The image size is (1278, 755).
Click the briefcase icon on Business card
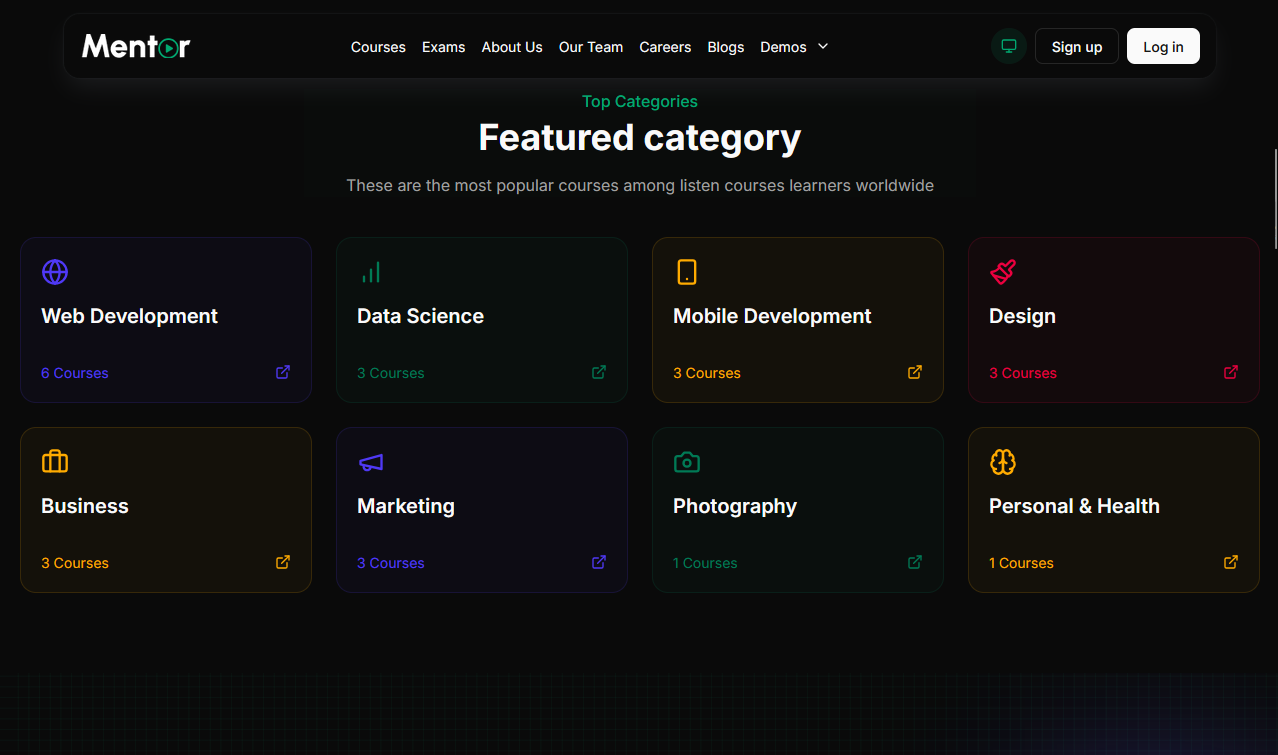click(55, 462)
